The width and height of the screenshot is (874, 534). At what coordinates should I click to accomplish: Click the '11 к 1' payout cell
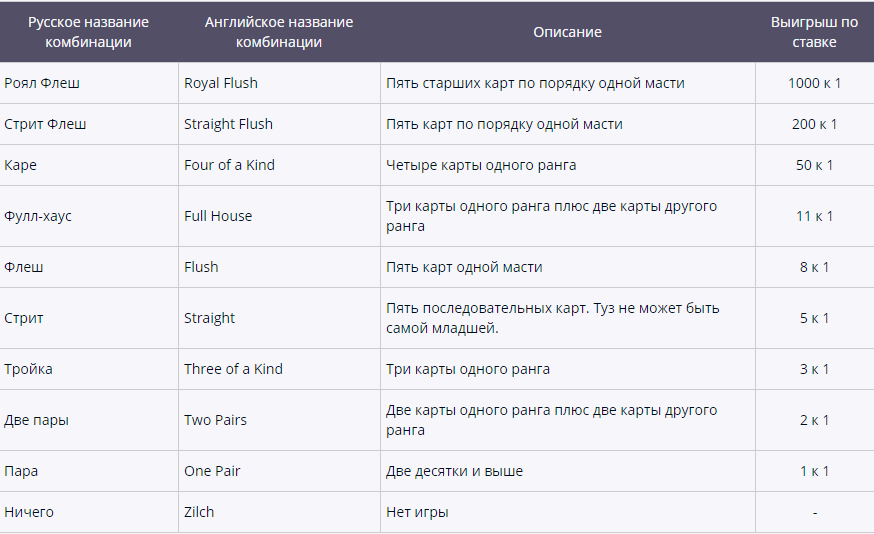pyautogui.click(x=814, y=216)
